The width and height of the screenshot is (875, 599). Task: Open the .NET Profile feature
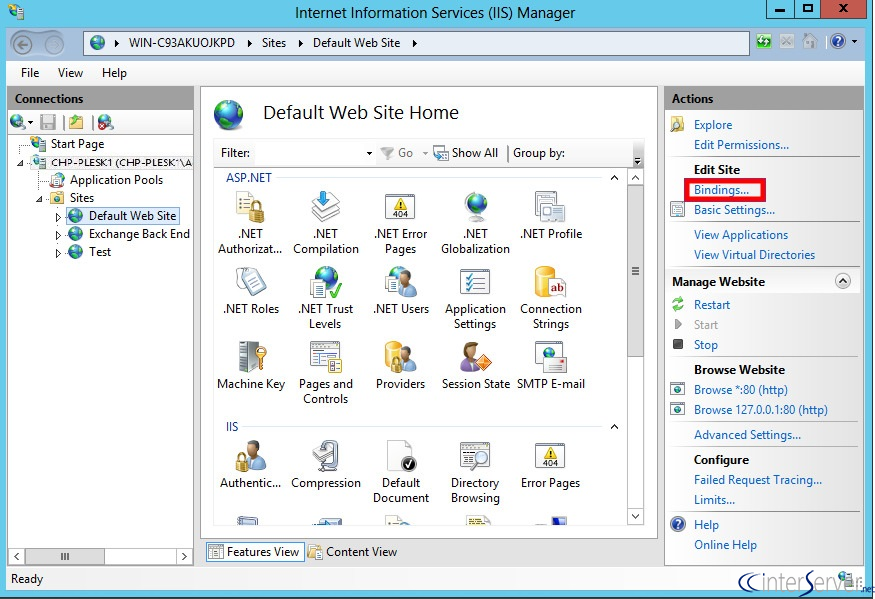(551, 216)
